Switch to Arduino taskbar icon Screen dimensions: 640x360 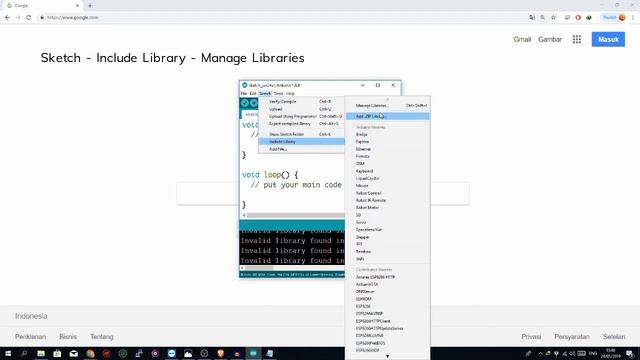253,353
